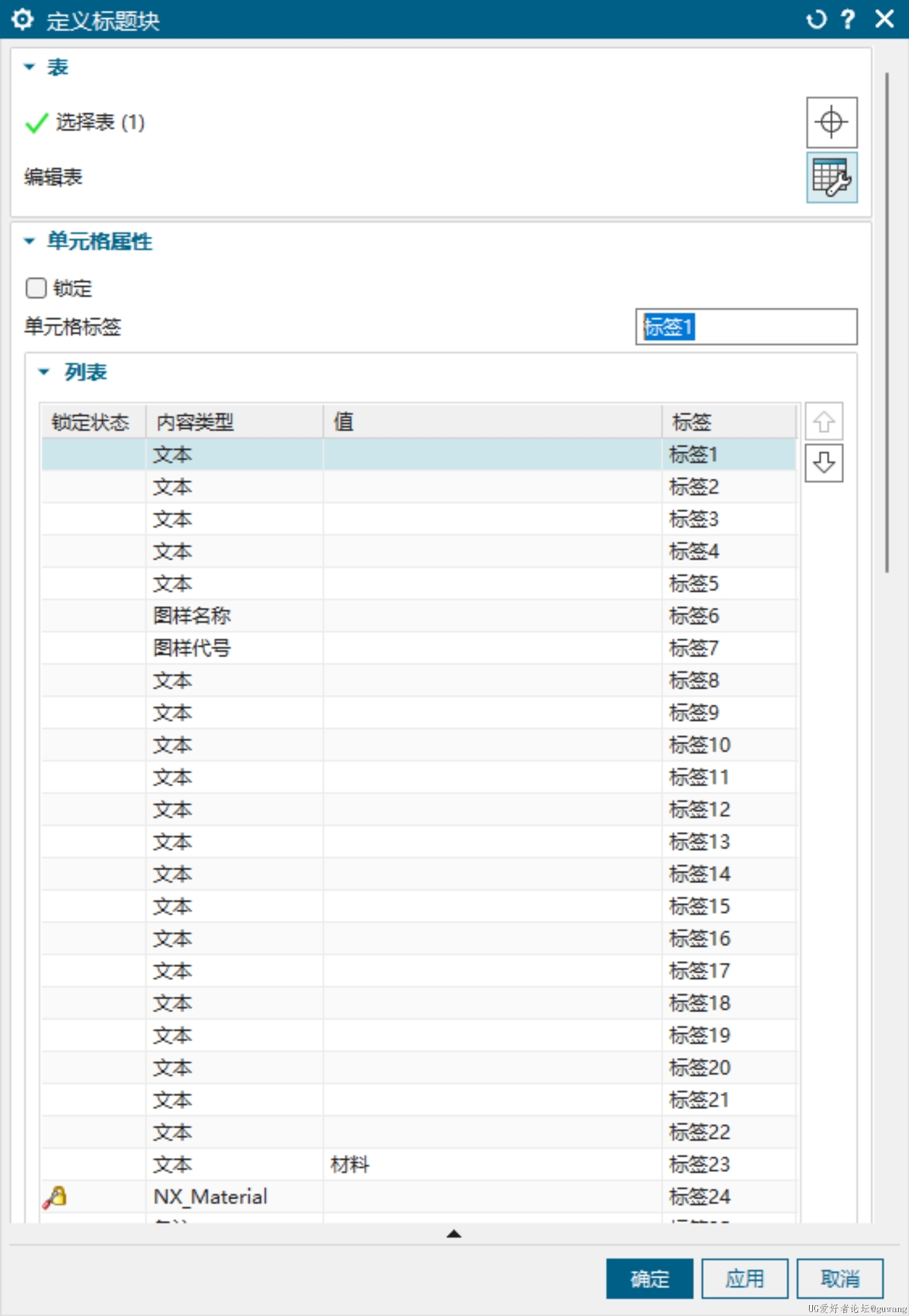Click the 编辑表 label
Screen dimensions: 909x1316
[53, 177]
